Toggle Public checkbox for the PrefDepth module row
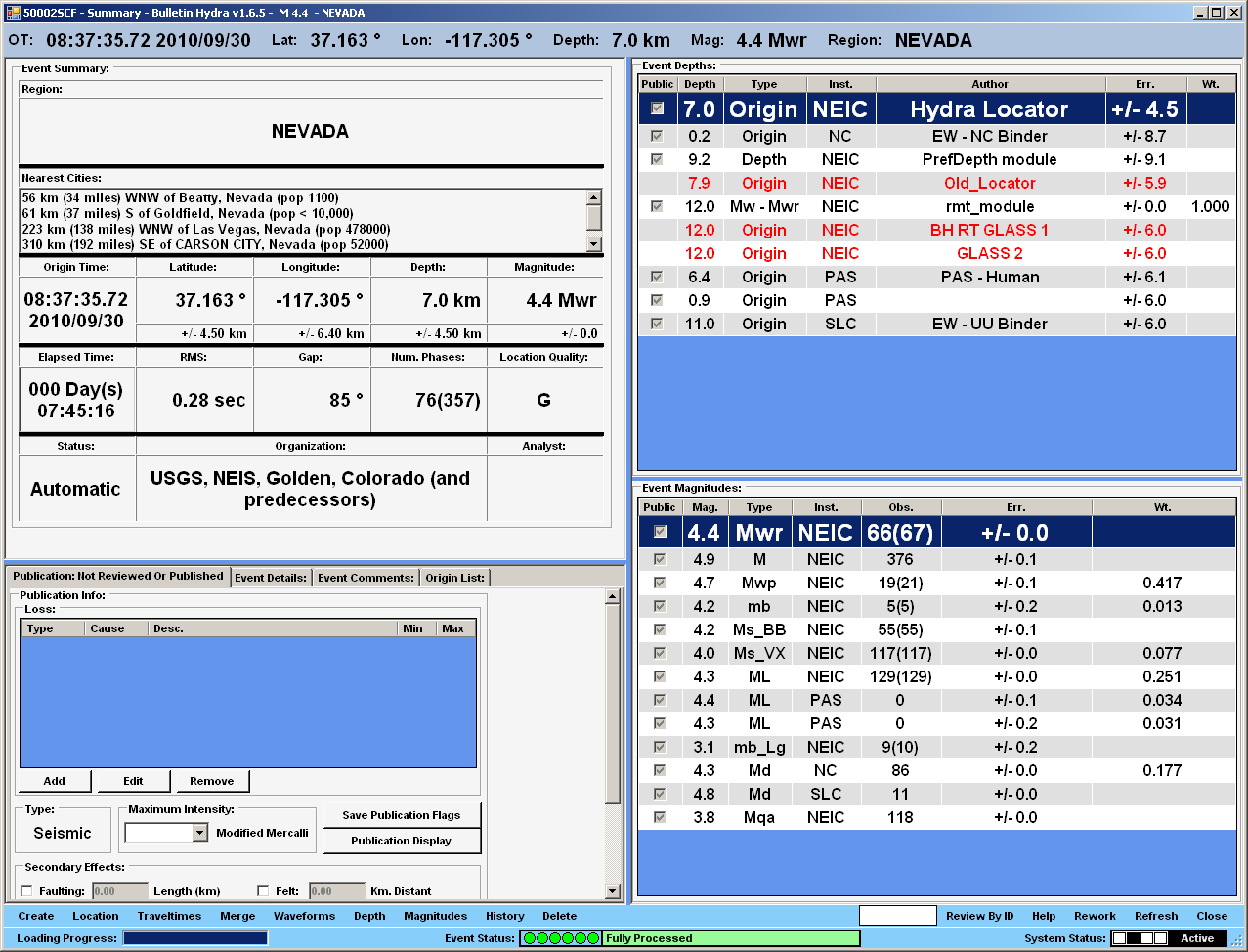This screenshot has width=1248, height=952. (658, 159)
